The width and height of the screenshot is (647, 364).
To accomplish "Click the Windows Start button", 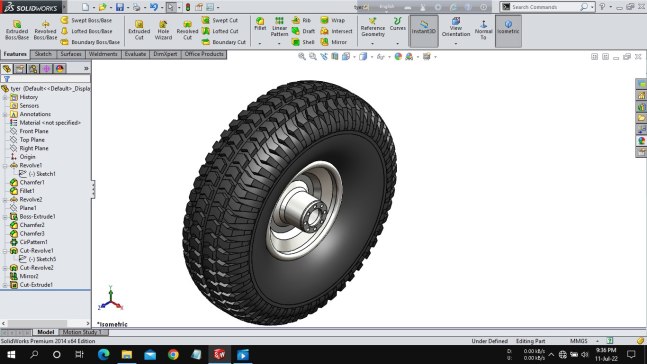I will [11, 355].
